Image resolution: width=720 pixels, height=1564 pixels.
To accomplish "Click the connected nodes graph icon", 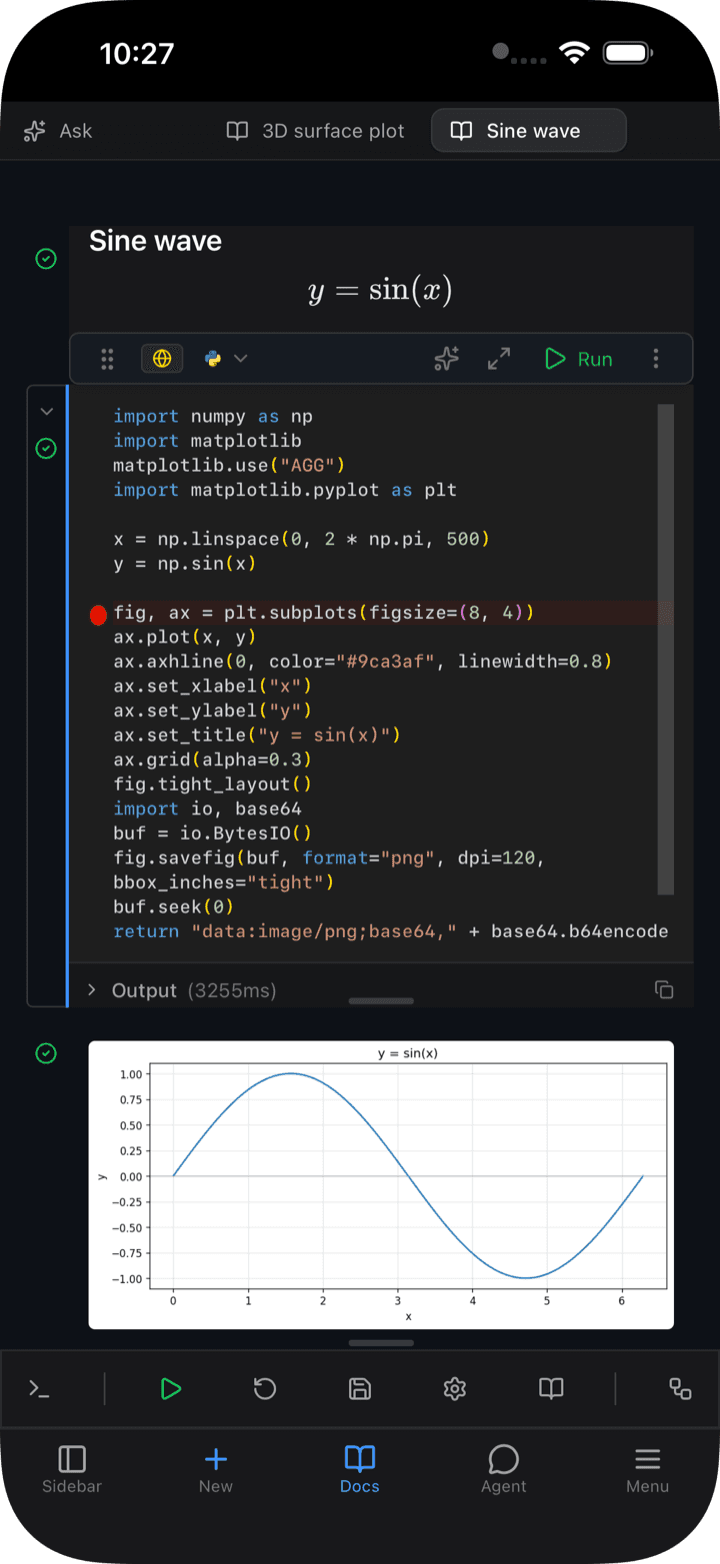I will click(680, 1389).
